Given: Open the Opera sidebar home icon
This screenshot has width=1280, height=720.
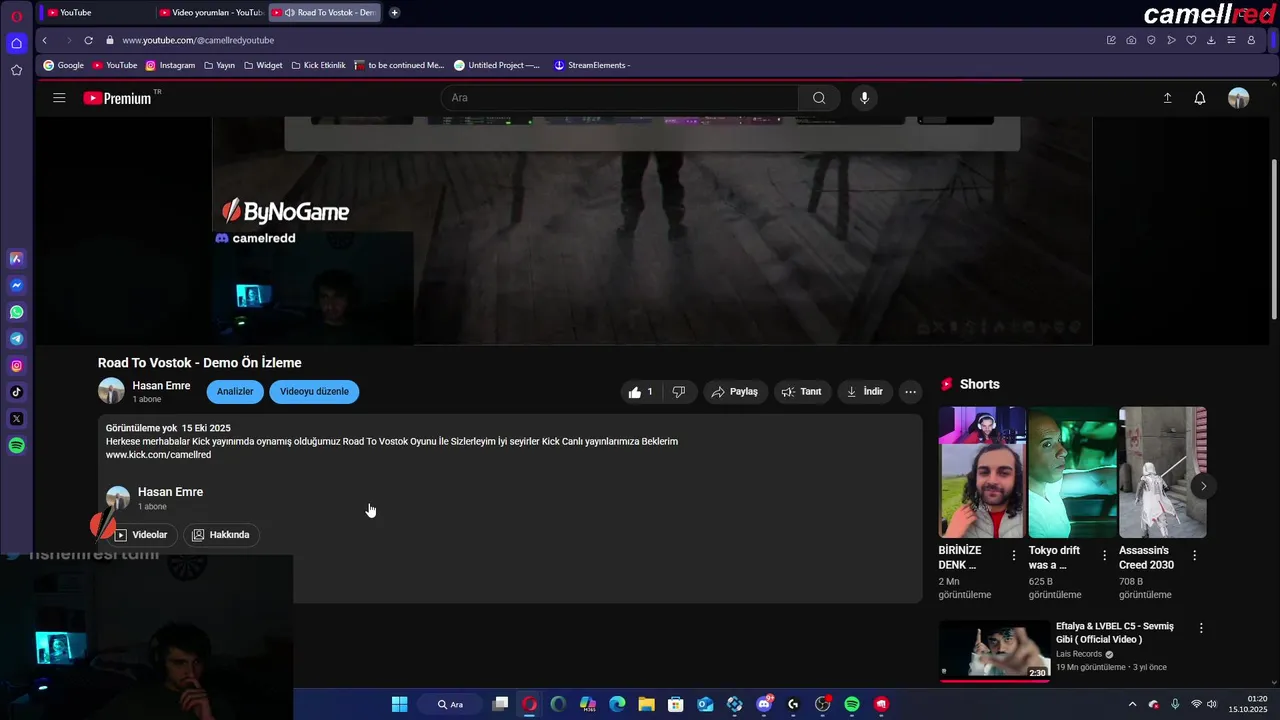Looking at the screenshot, I should click(16, 43).
